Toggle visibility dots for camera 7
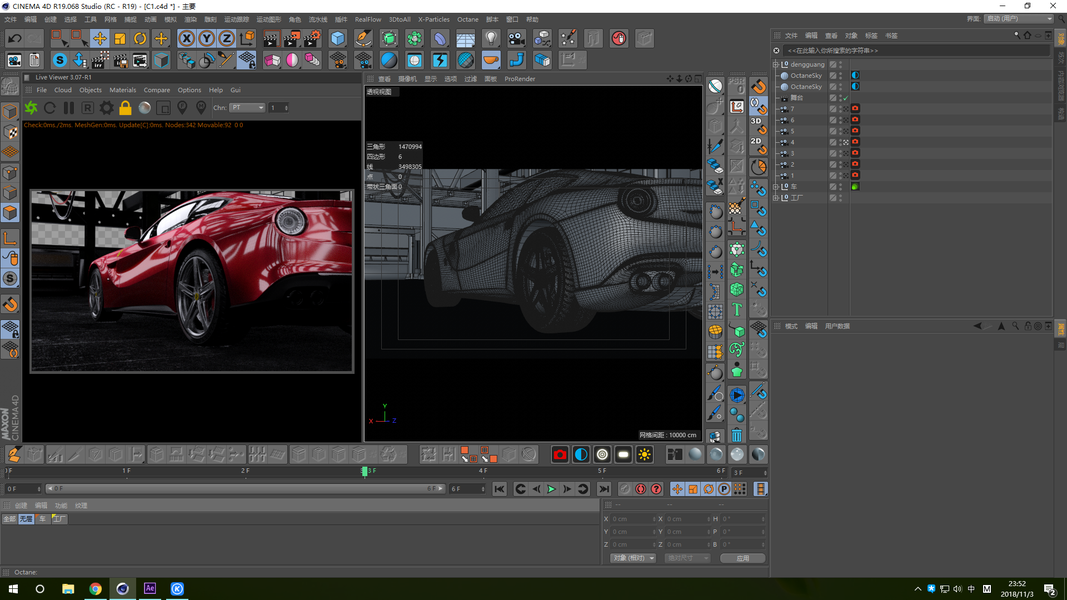 [x=841, y=109]
